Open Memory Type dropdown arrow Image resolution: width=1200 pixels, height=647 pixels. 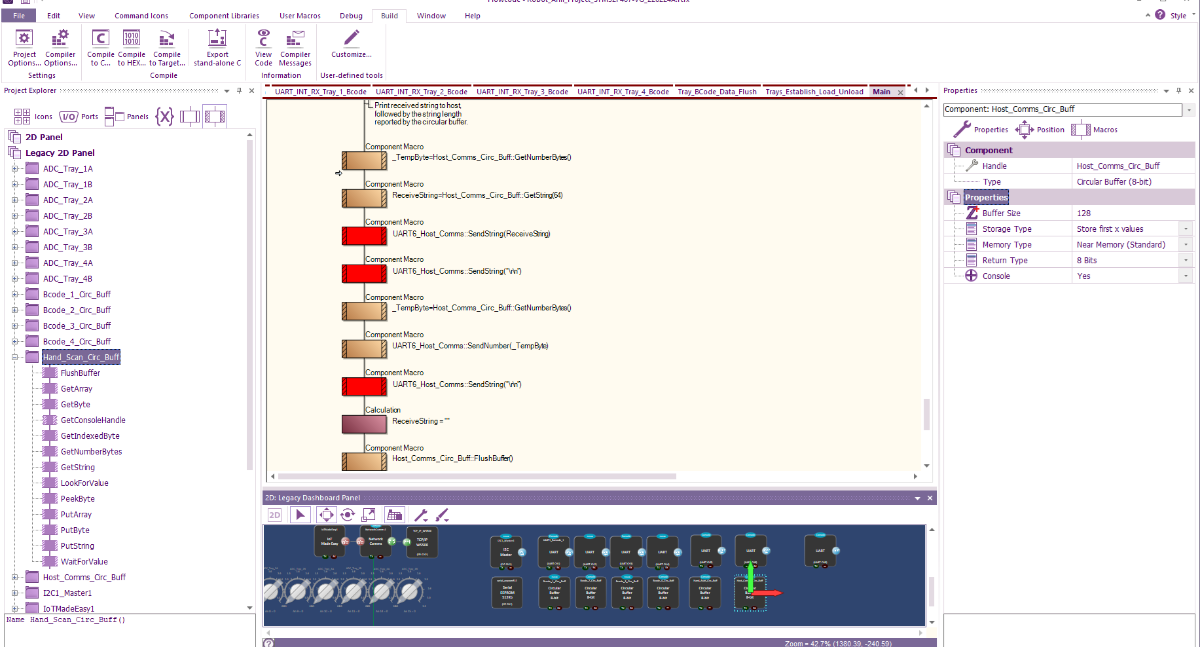1187,245
